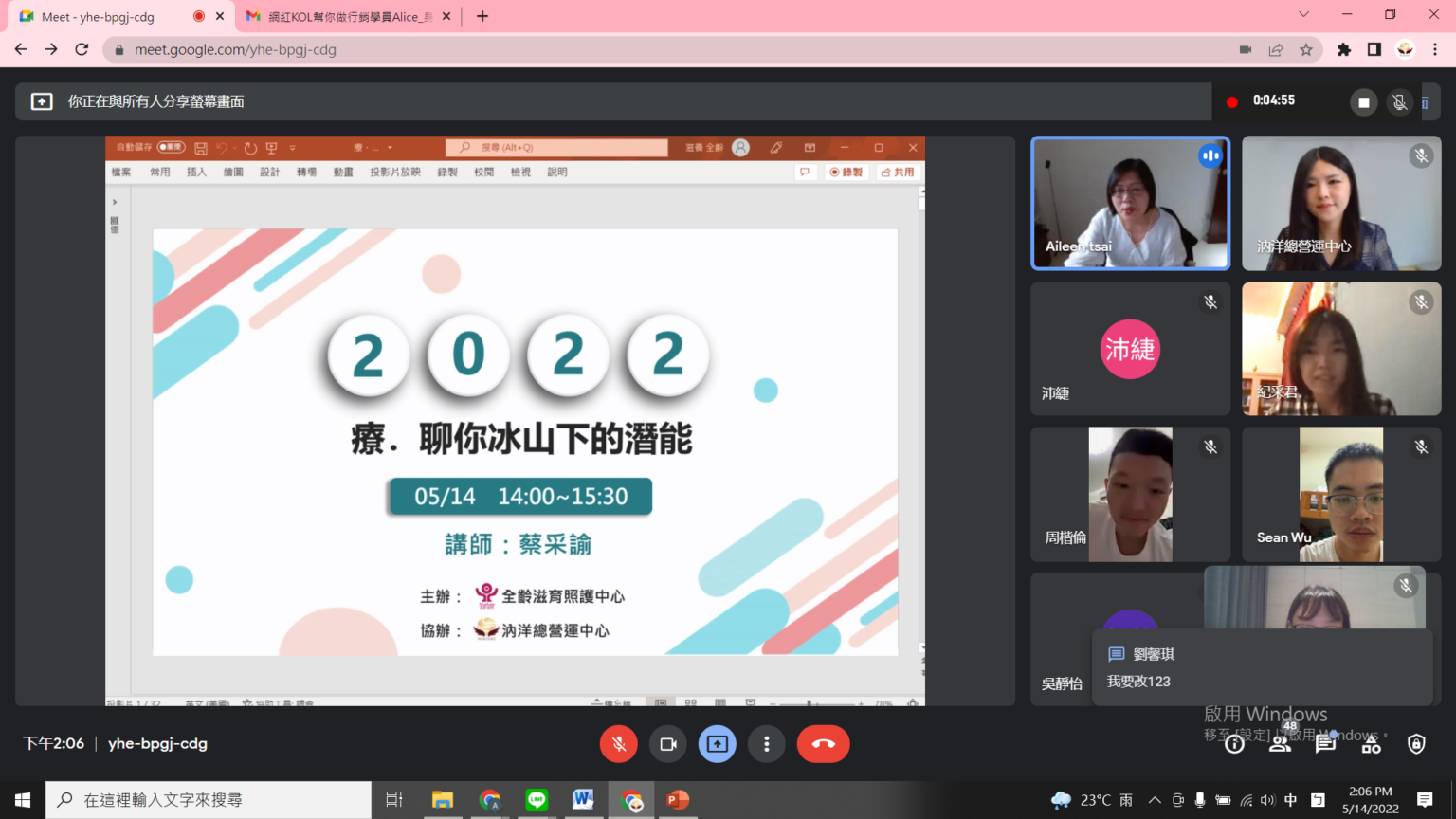
Task: Open Meet host controls shield icon
Action: point(1416,744)
